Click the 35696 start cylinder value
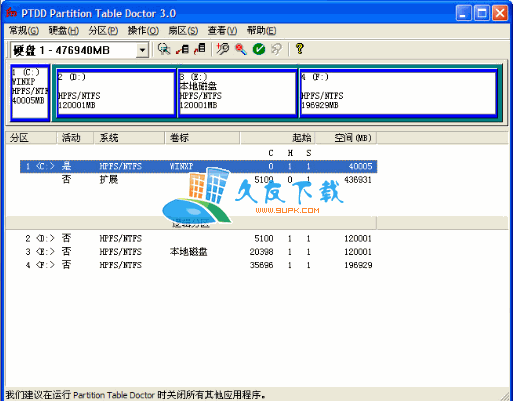 (x=261, y=265)
